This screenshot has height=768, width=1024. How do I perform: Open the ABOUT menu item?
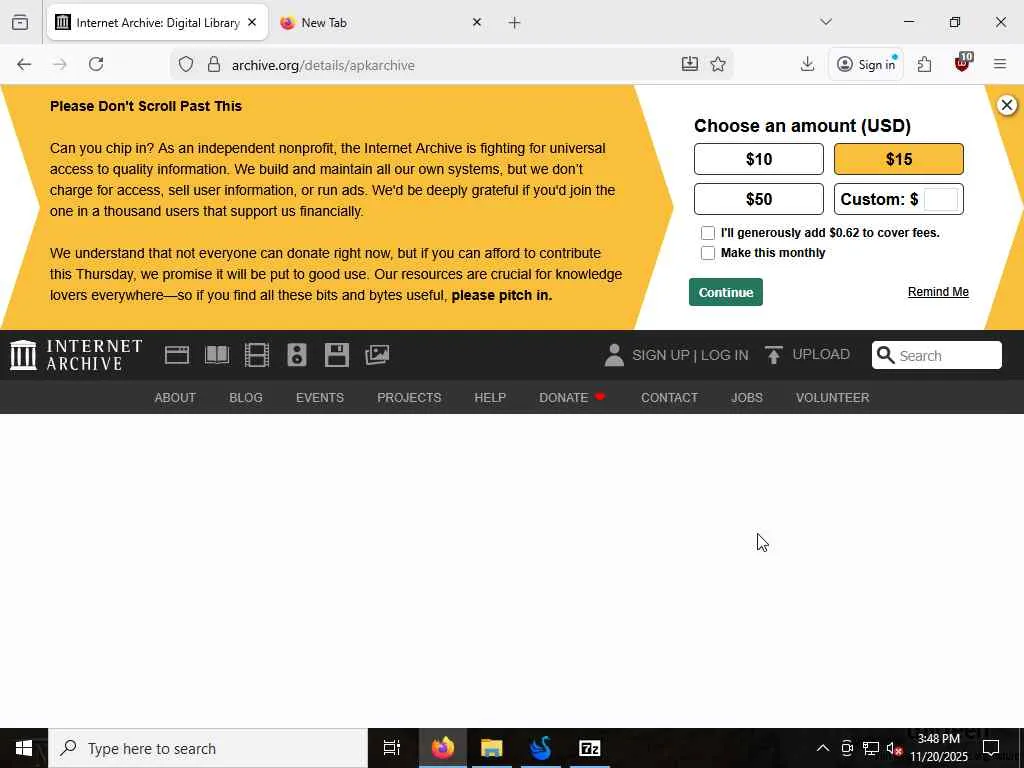[175, 398]
